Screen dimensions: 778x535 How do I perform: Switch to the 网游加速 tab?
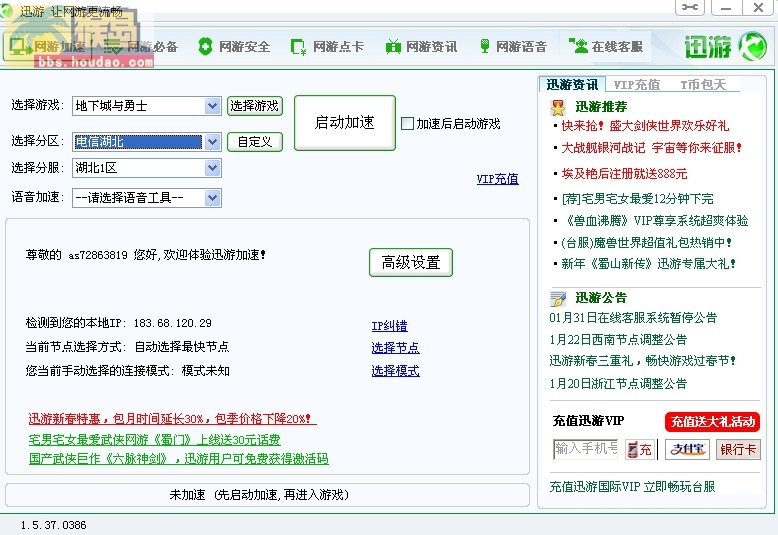[x=49, y=47]
